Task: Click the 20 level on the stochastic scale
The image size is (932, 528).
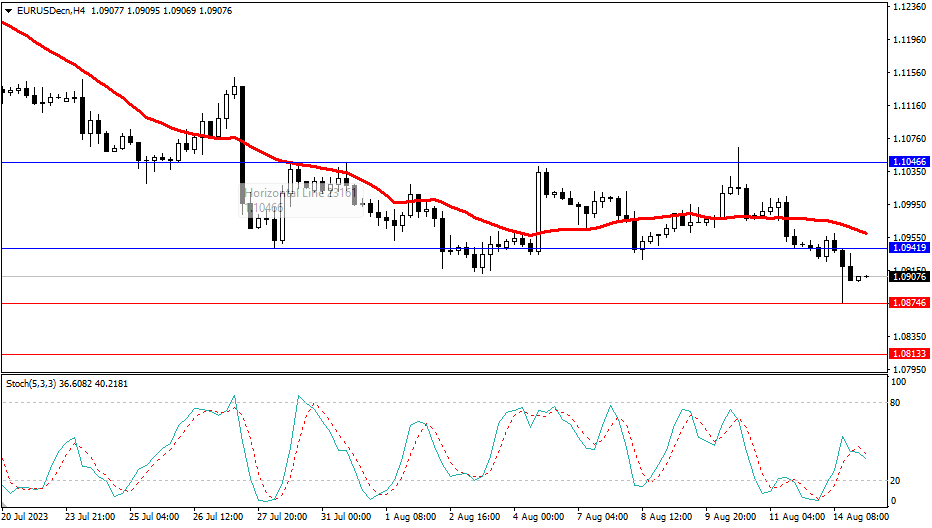Action: 898,481
